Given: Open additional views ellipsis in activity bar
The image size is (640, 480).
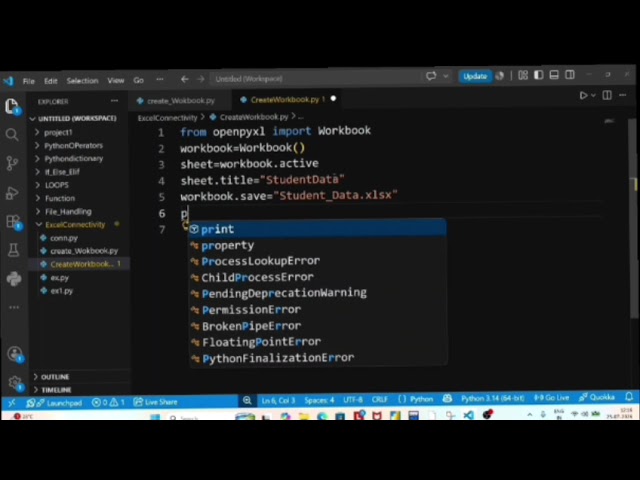Looking at the screenshot, I should click(14, 307).
